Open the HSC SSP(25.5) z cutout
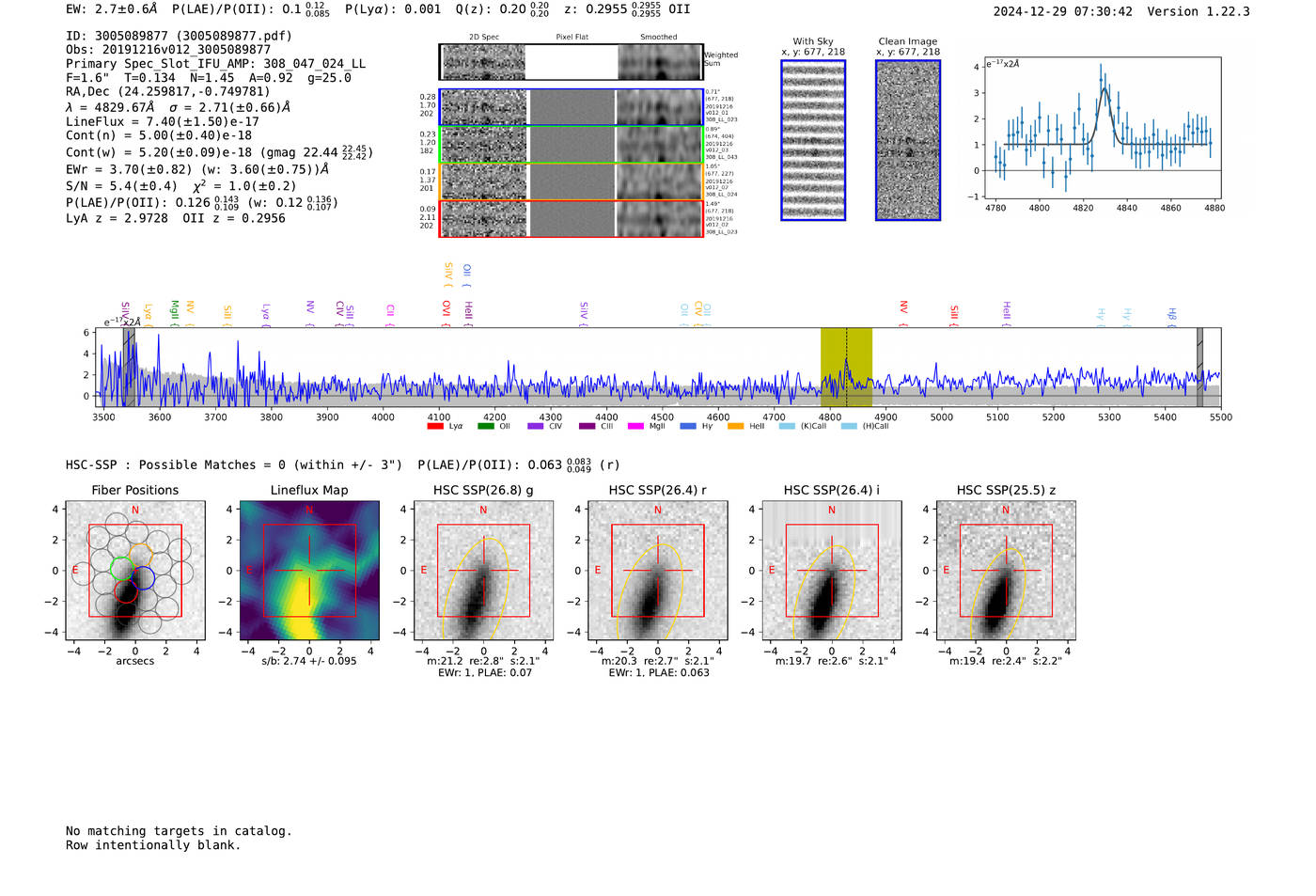 [x=1006, y=571]
